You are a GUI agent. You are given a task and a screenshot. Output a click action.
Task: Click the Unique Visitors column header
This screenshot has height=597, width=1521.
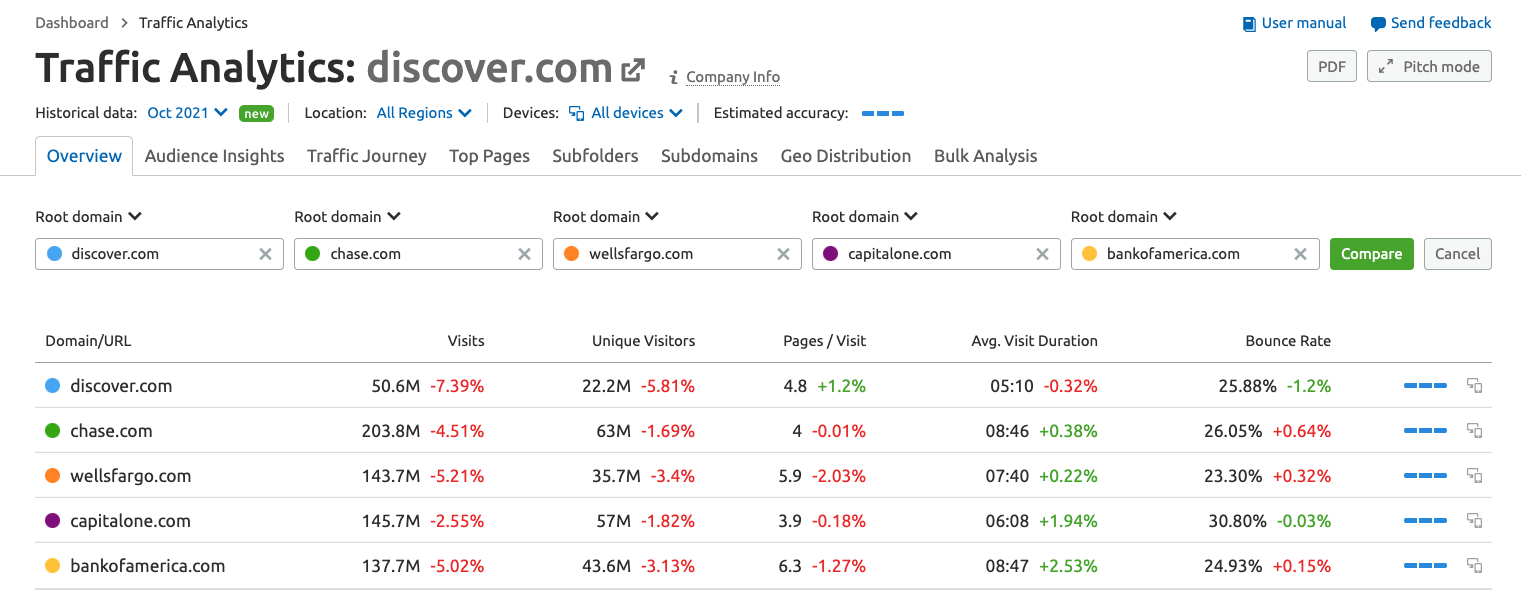click(643, 341)
